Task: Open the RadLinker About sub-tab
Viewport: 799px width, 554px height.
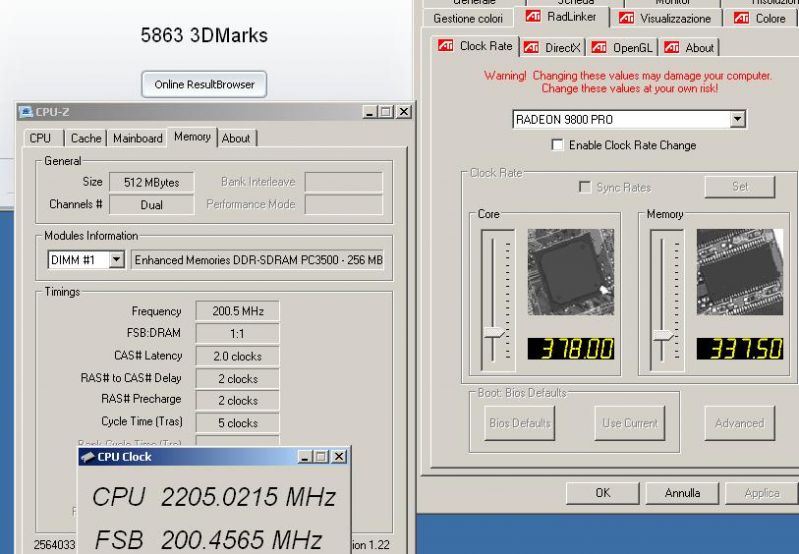Action: click(689, 48)
